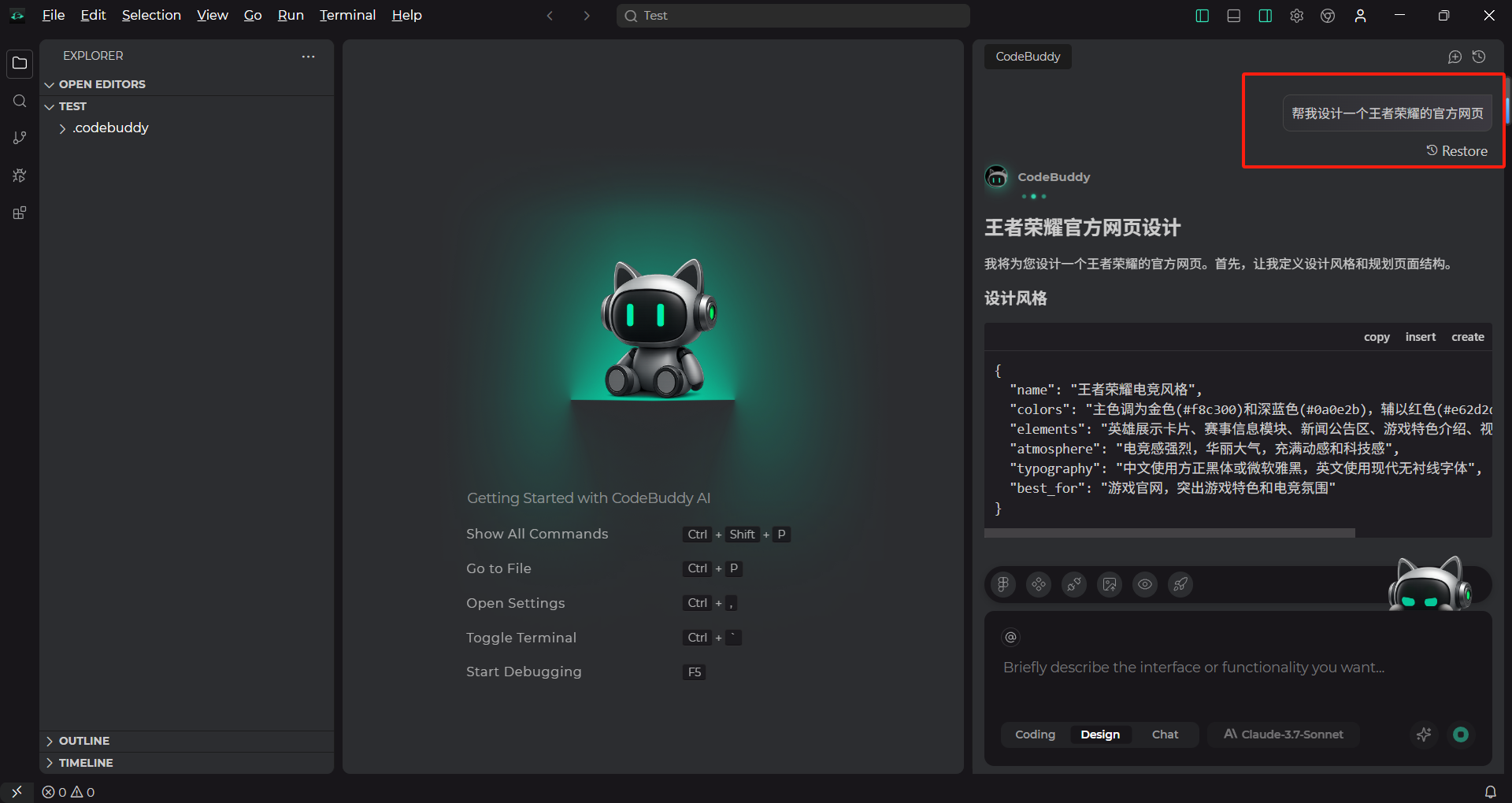Open the Explorer view in activity bar
The width and height of the screenshot is (1512, 803).
pos(20,64)
